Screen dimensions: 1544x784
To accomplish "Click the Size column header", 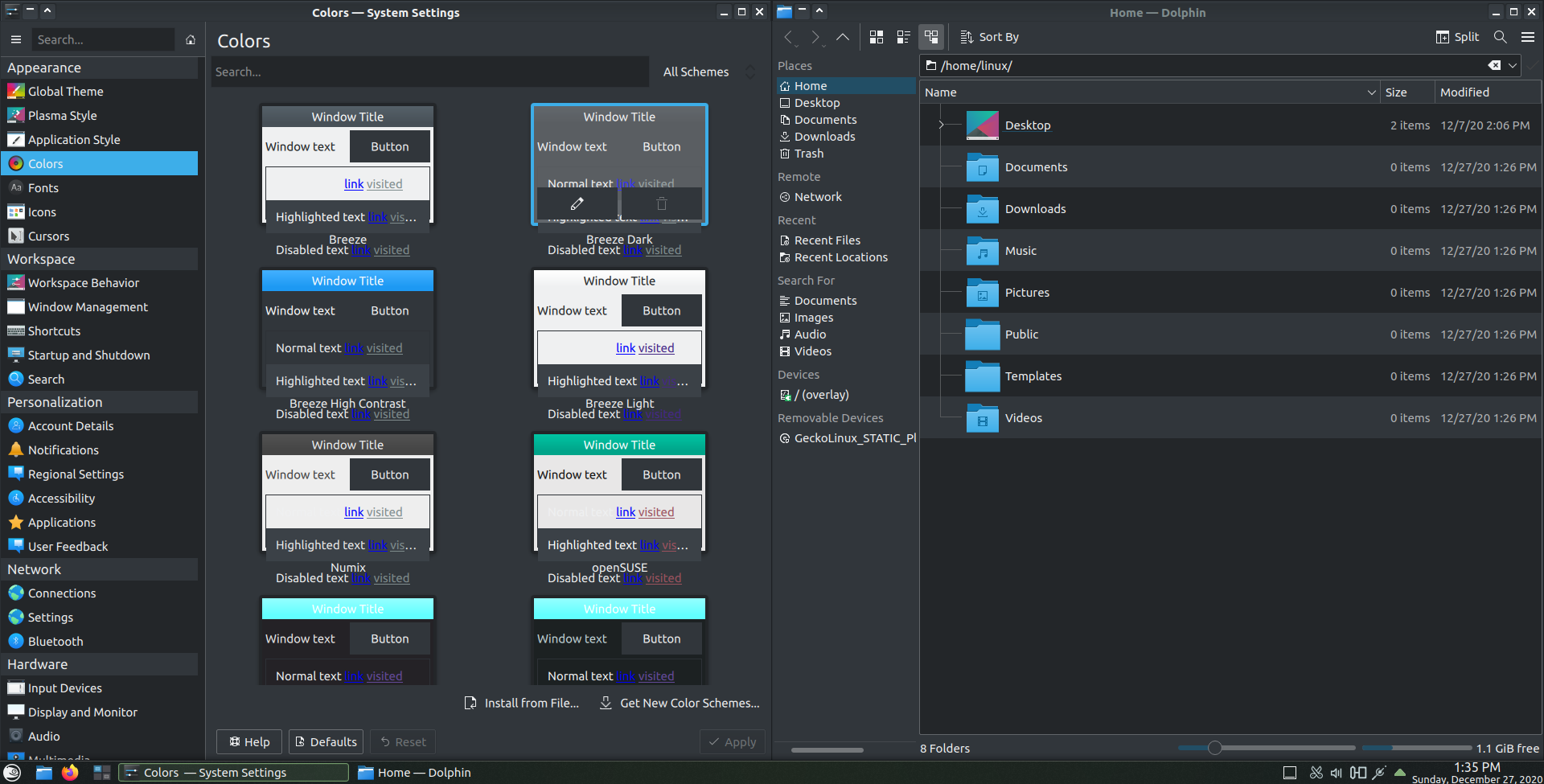I will 1407,92.
